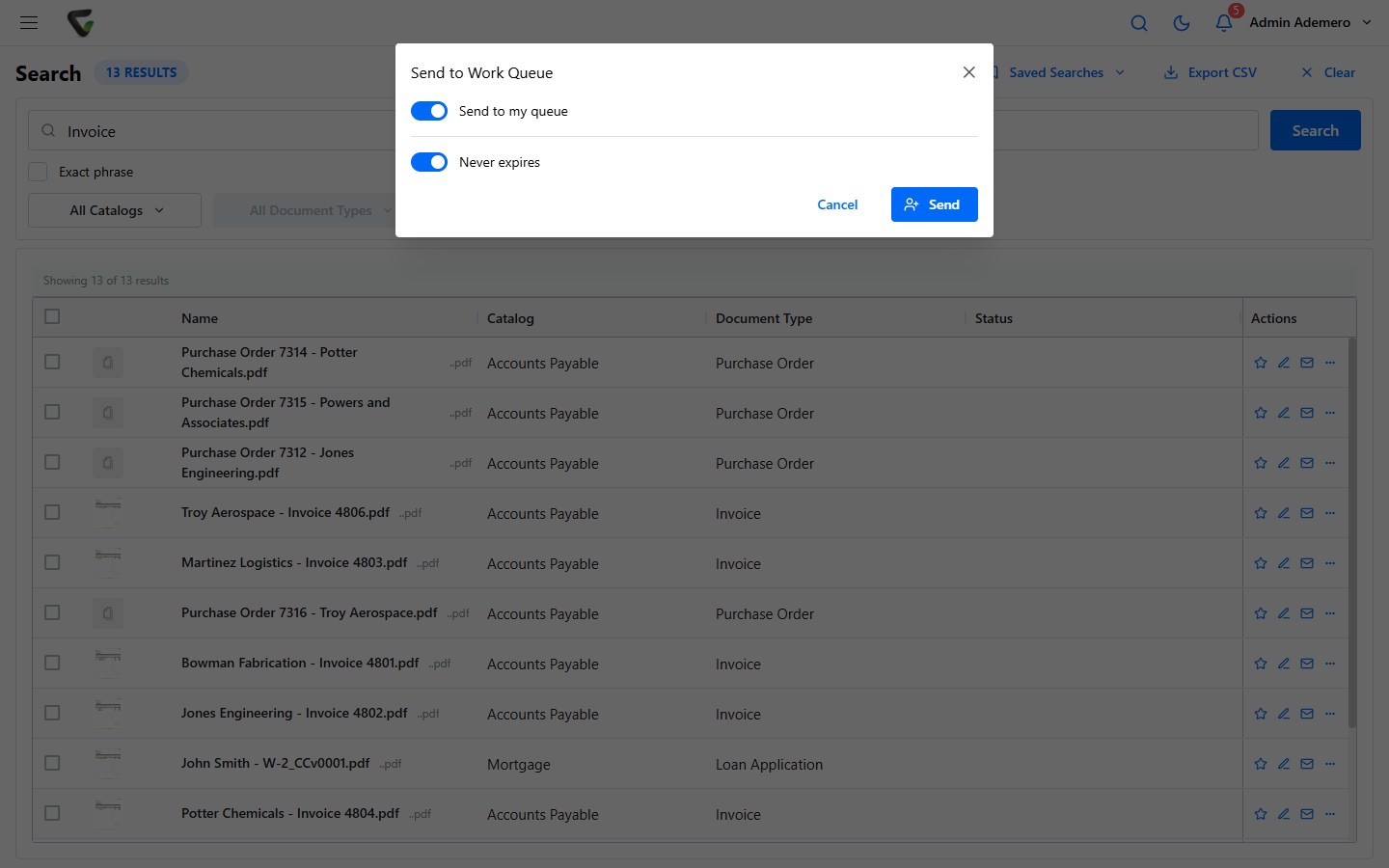Favorite Purchase Order 7316 with star icon
Viewport: 1389px width, 868px height.
coord(1261,613)
